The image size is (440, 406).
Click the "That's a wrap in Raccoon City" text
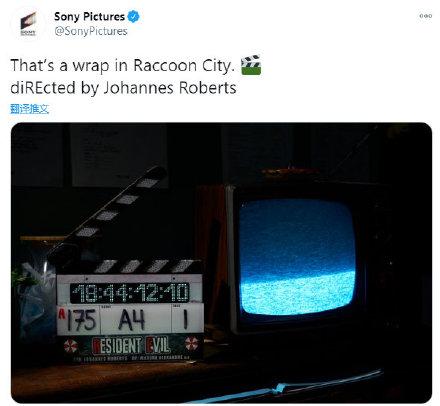click(x=122, y=65)
